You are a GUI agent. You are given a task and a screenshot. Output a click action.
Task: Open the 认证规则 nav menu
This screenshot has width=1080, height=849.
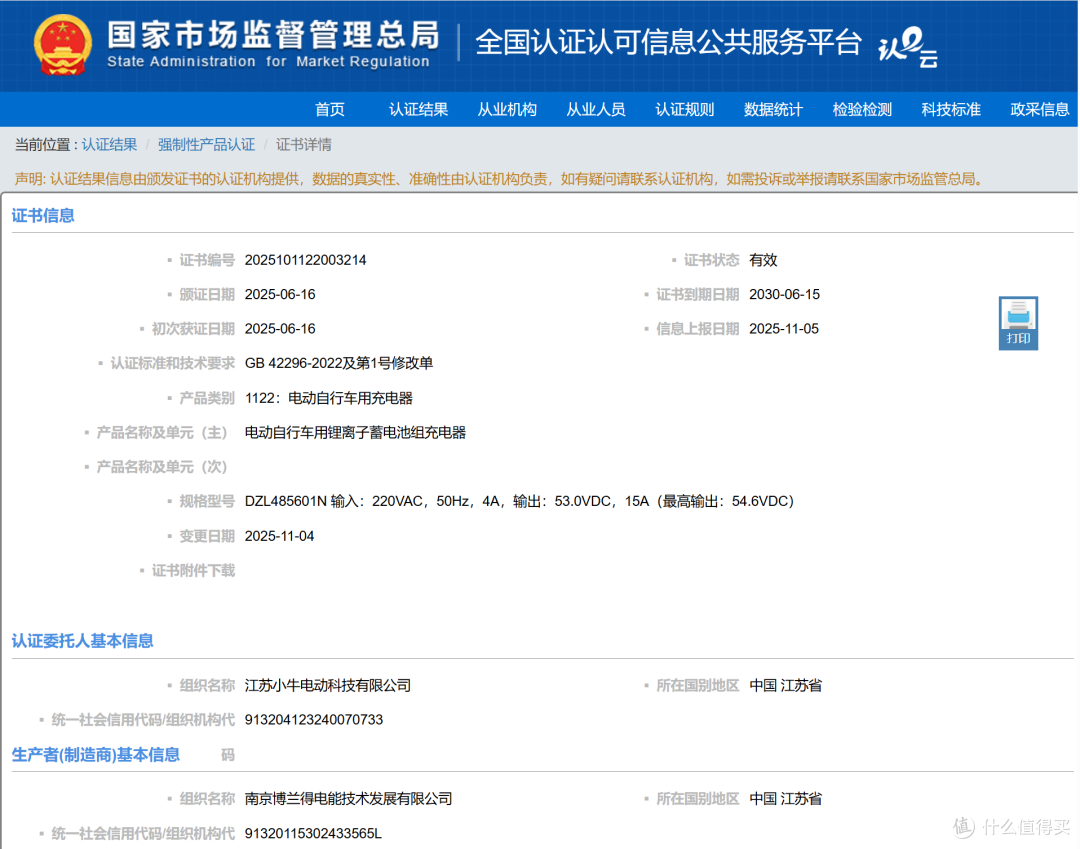[x=685, y=109]
